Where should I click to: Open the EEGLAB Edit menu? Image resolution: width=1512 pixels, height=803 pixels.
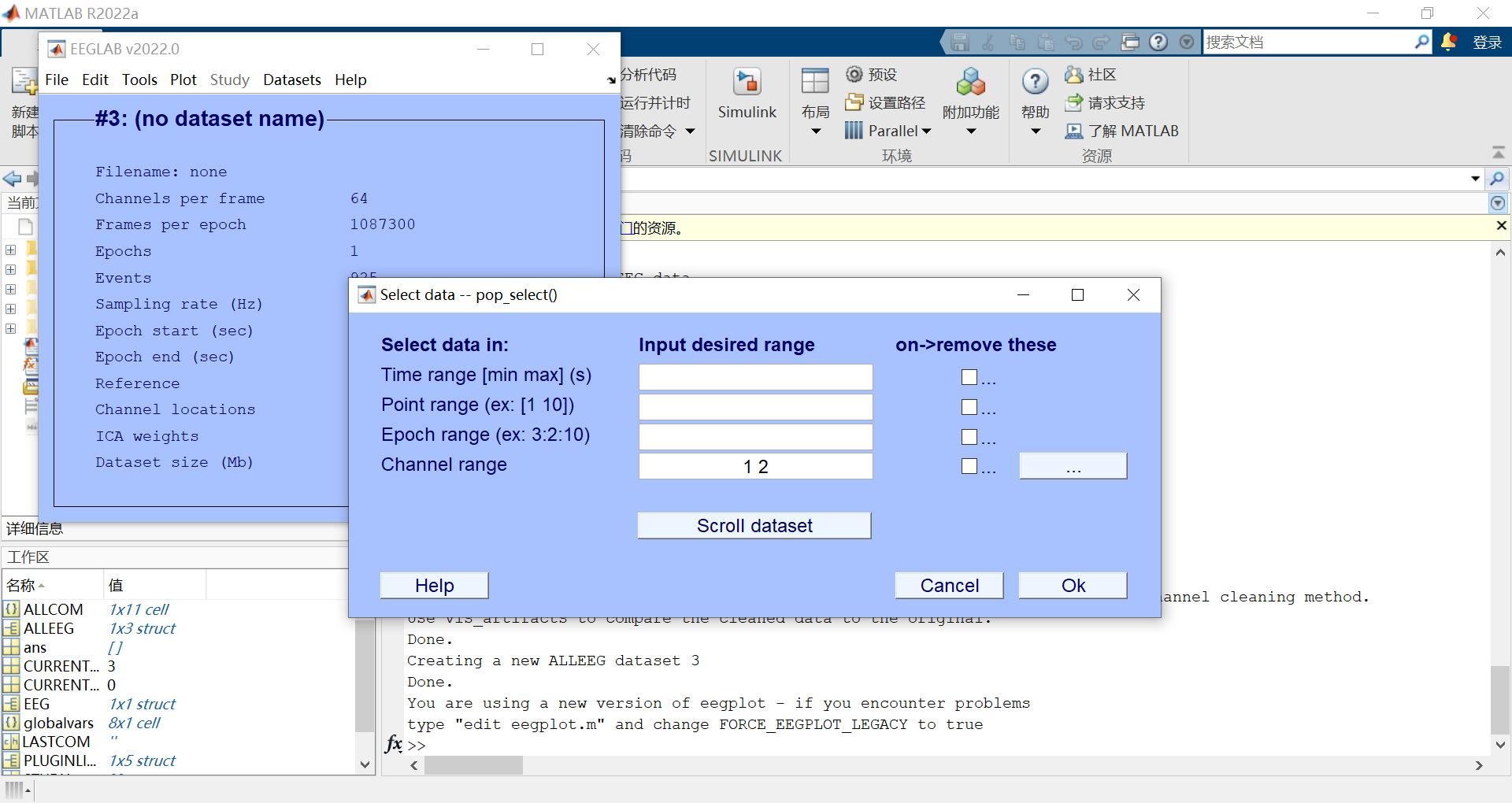pos(95,80)
